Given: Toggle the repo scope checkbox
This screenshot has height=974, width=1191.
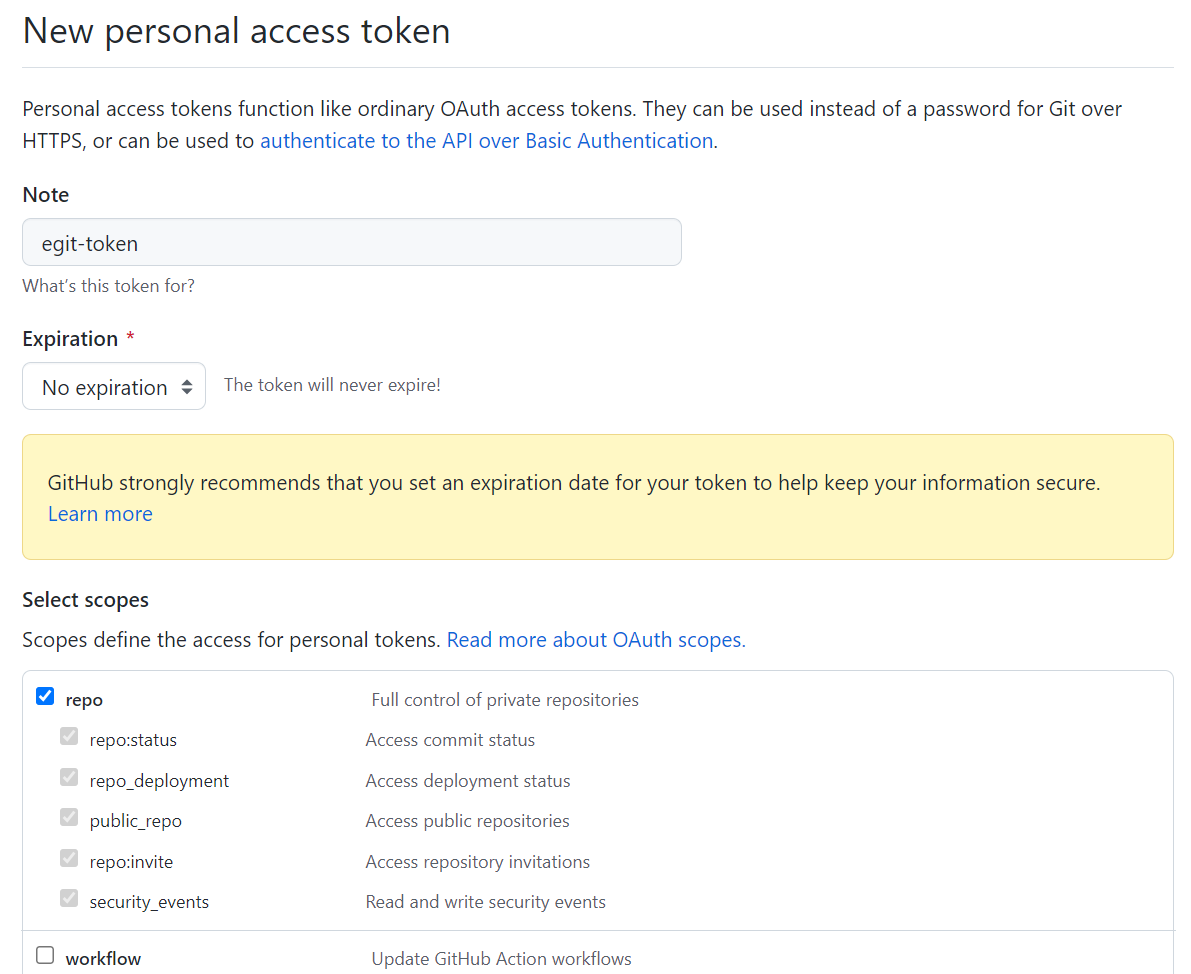Looking at the screenshot, I should coord(45,697).
